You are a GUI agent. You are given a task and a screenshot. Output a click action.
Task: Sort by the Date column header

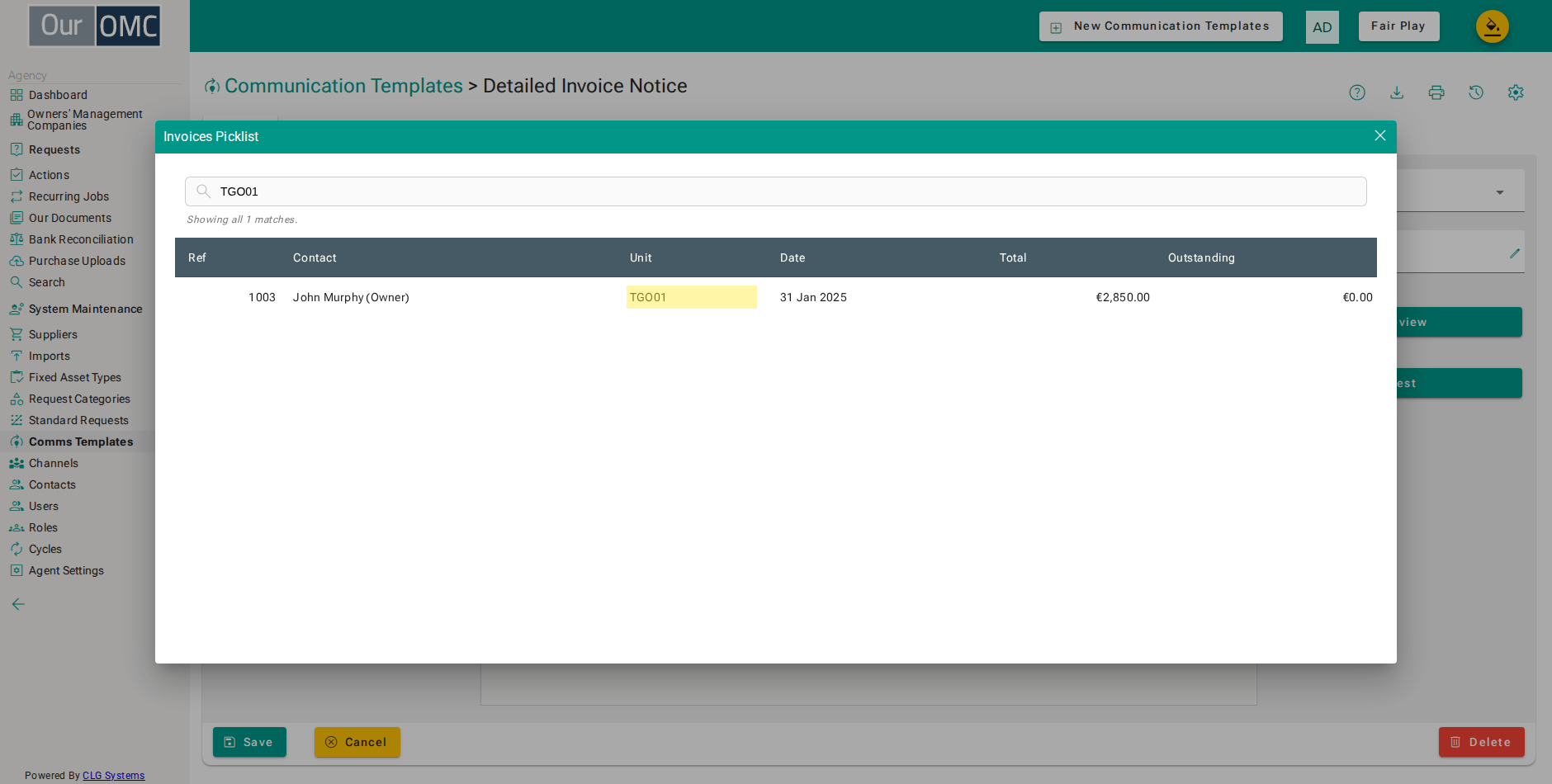[x=793, y=257]
